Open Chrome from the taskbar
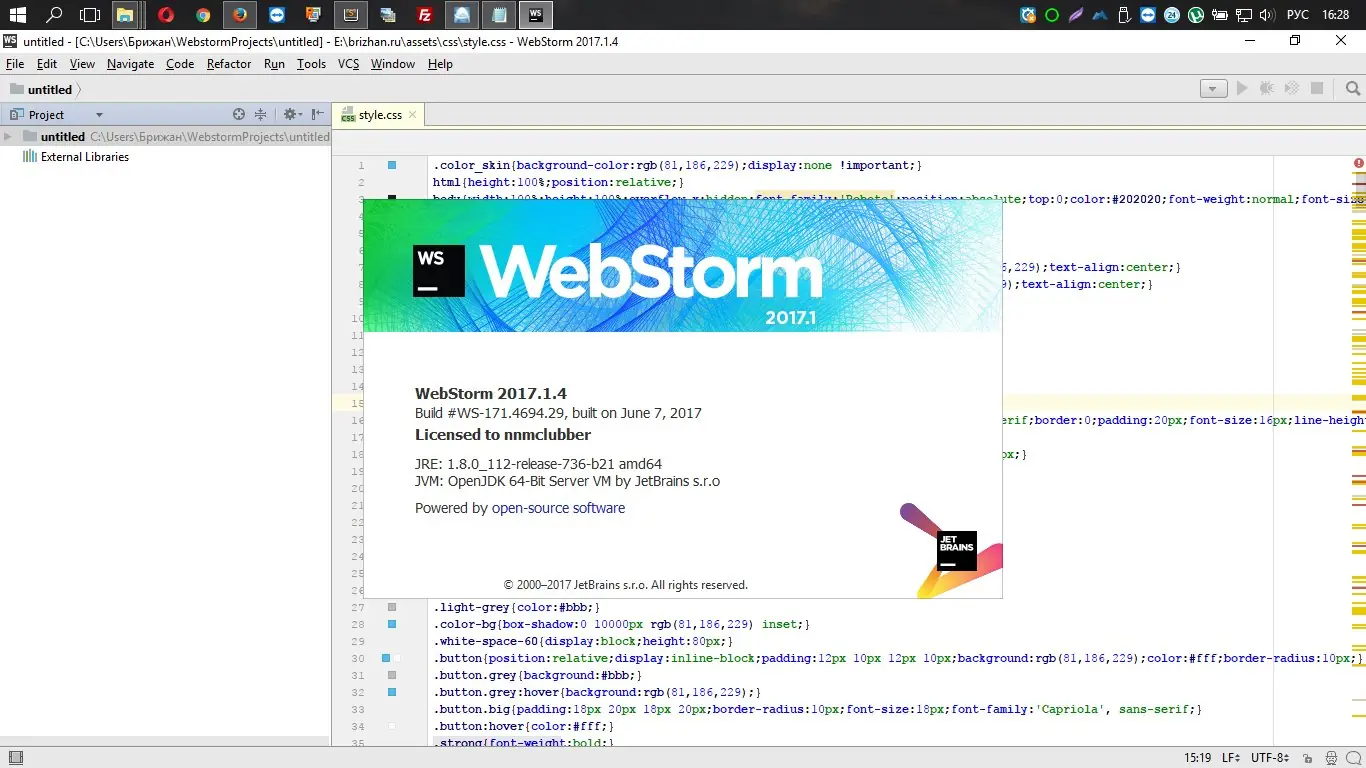The image size is (1366, 768). coord(203,15)
